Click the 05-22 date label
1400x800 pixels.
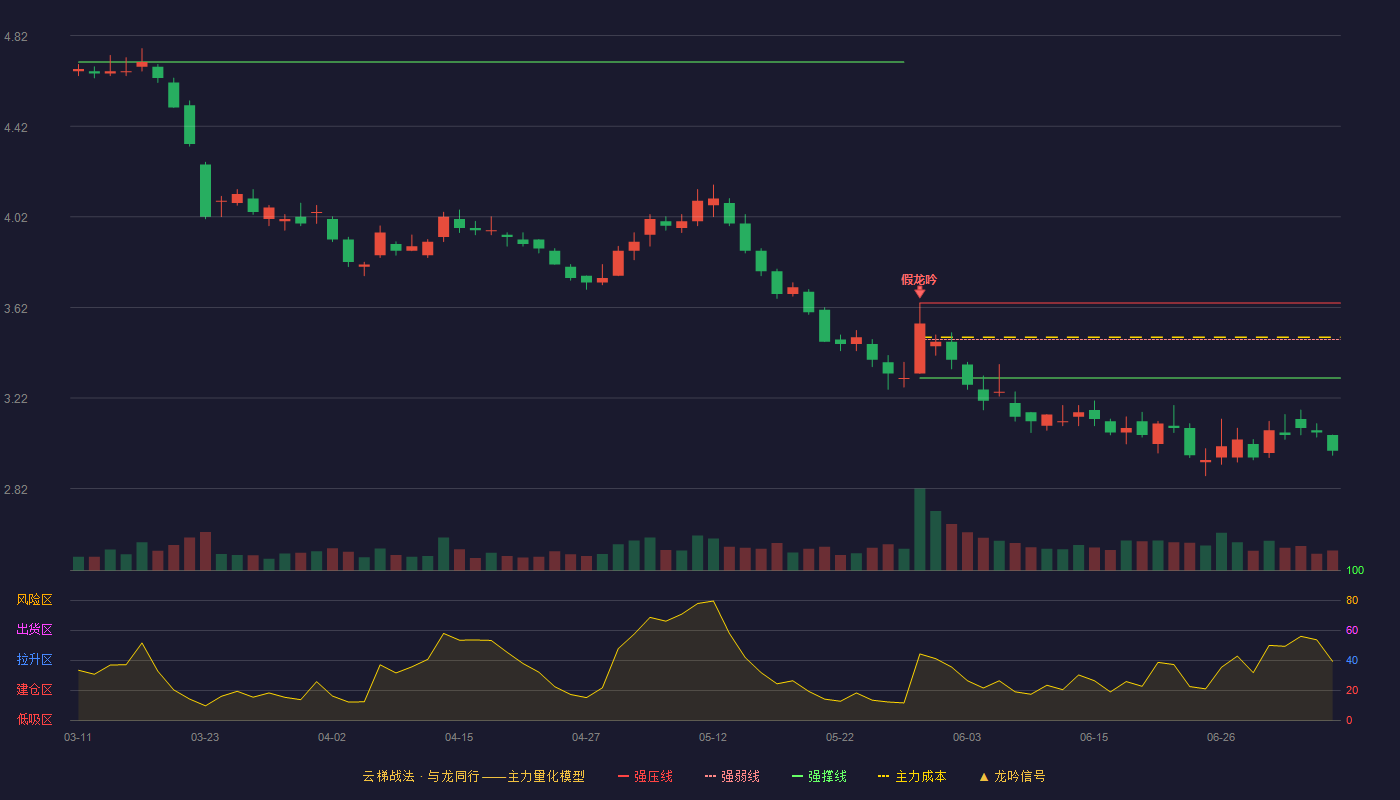(x=840, y=737)
